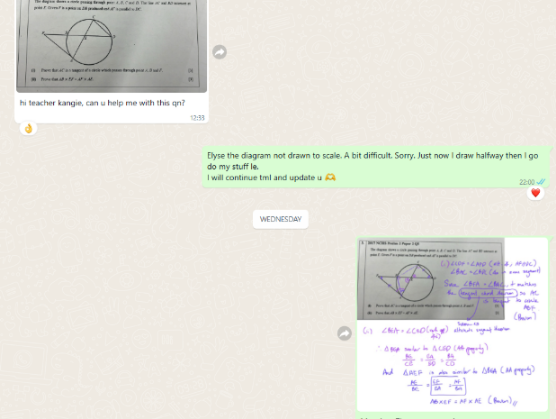Forward the outgoing handwritten solution image
Viewport: 556px width, 419px height.
(344, 333)
